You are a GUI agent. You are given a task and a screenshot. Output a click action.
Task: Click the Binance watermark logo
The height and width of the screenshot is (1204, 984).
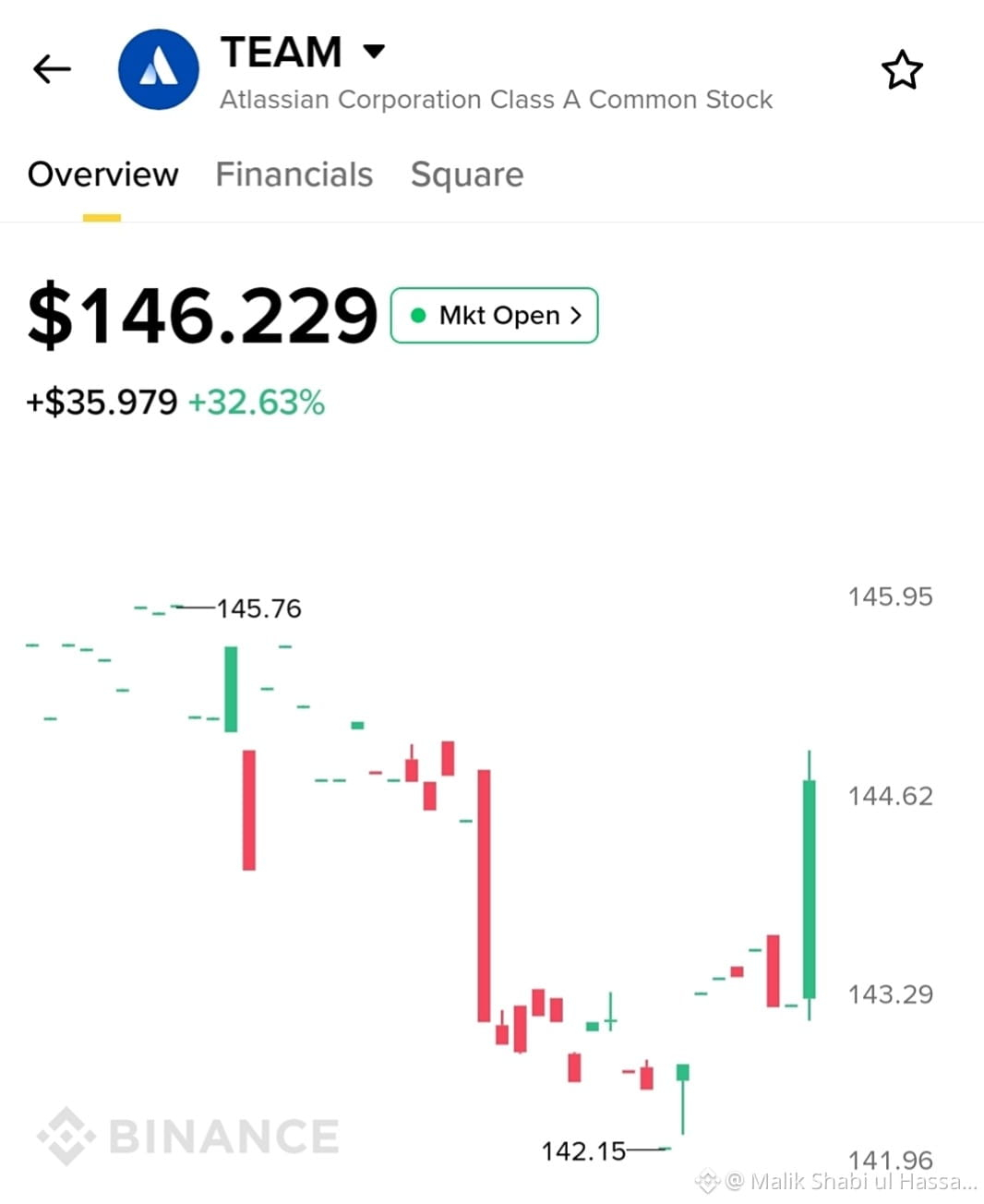point(188,1136)
